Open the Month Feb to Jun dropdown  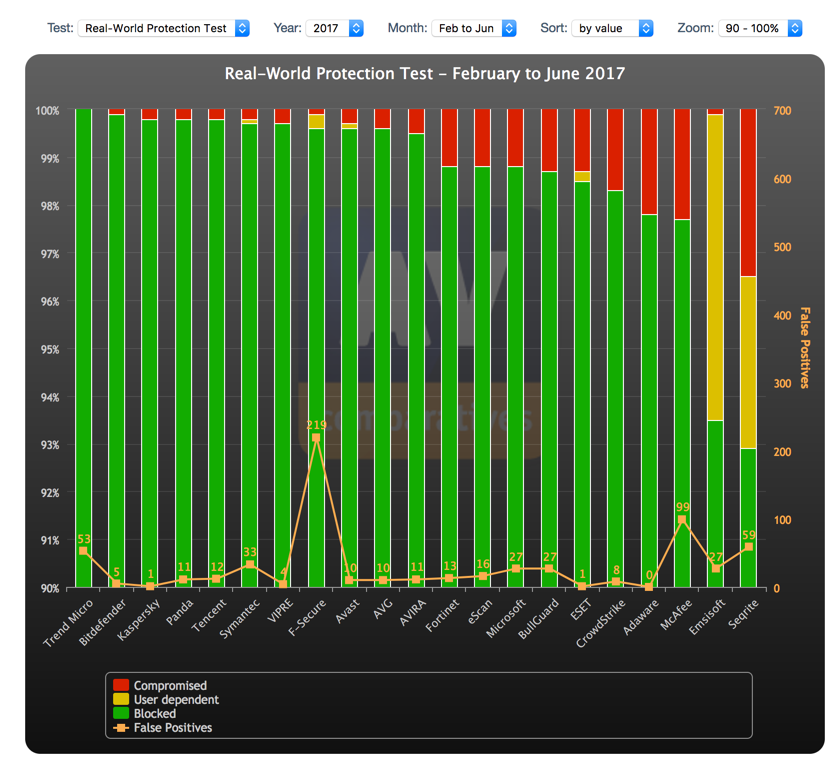point(474,28)
